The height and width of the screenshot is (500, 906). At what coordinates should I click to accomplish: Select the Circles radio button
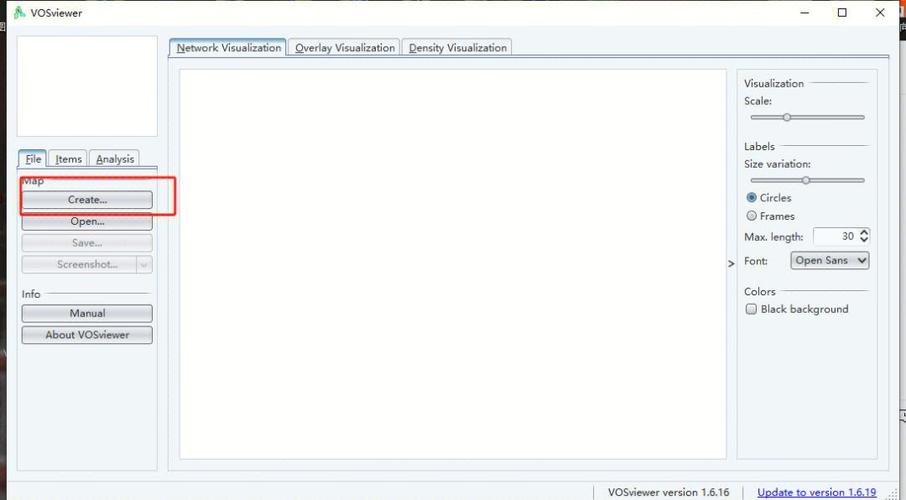coord(751,198)
